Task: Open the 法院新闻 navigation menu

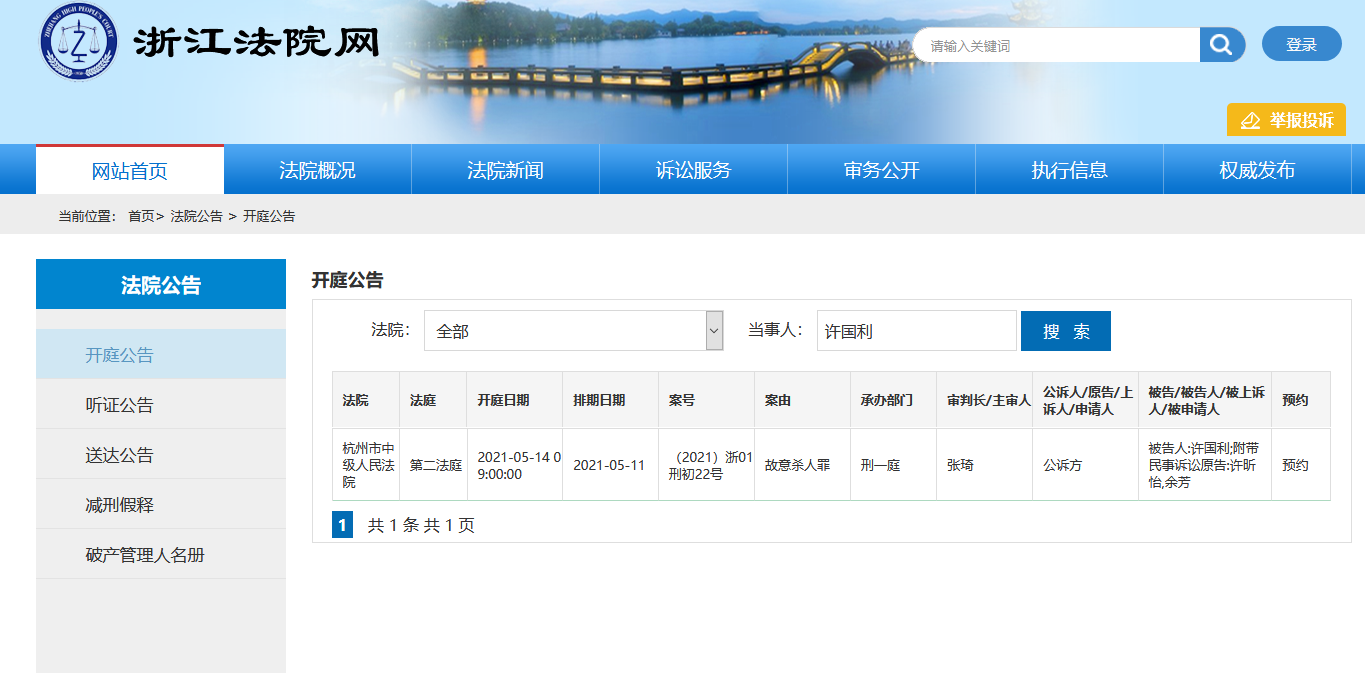Action: tap(505, 170)
